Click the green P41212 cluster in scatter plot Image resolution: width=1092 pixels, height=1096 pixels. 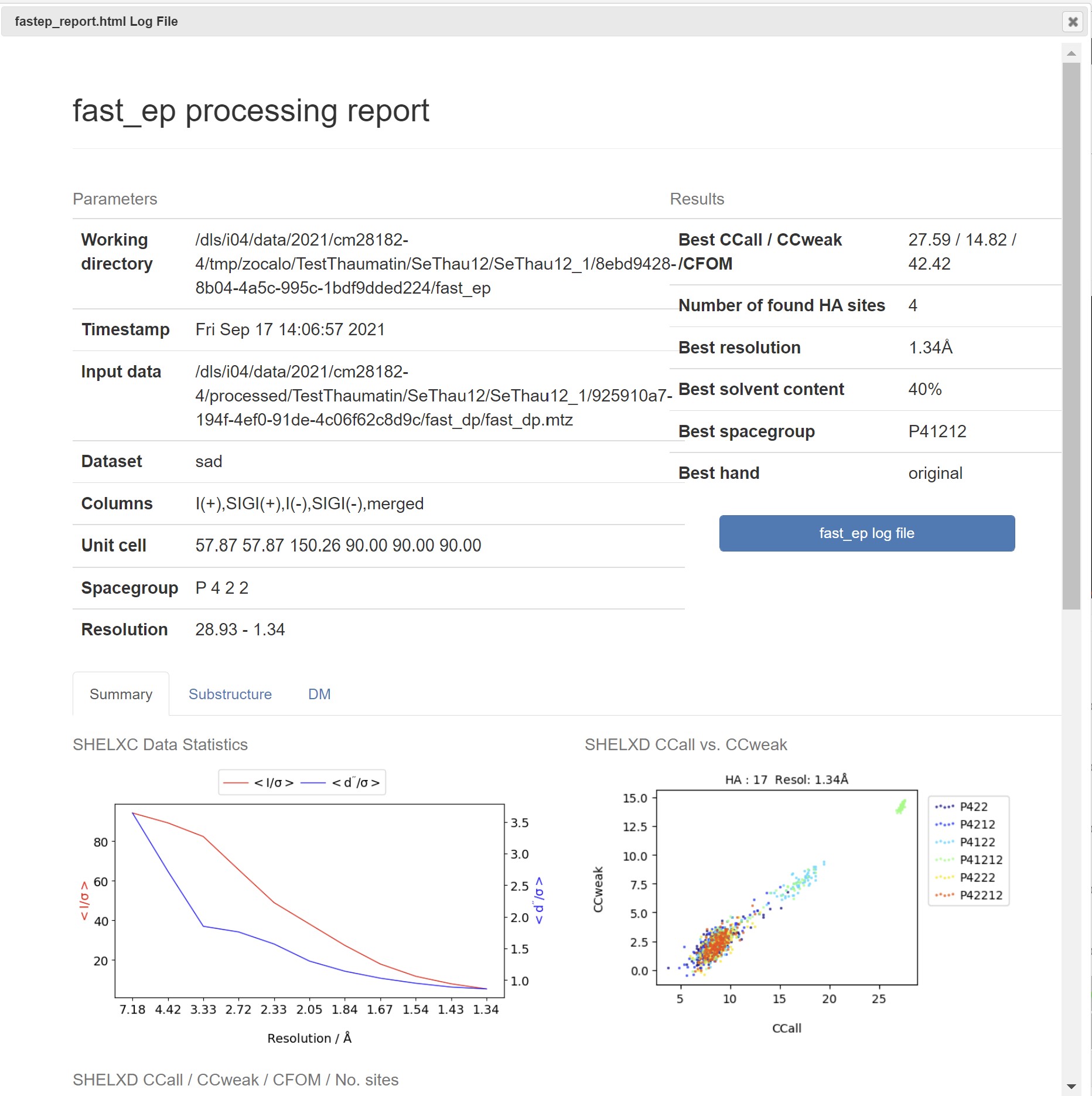pos(901,807)
